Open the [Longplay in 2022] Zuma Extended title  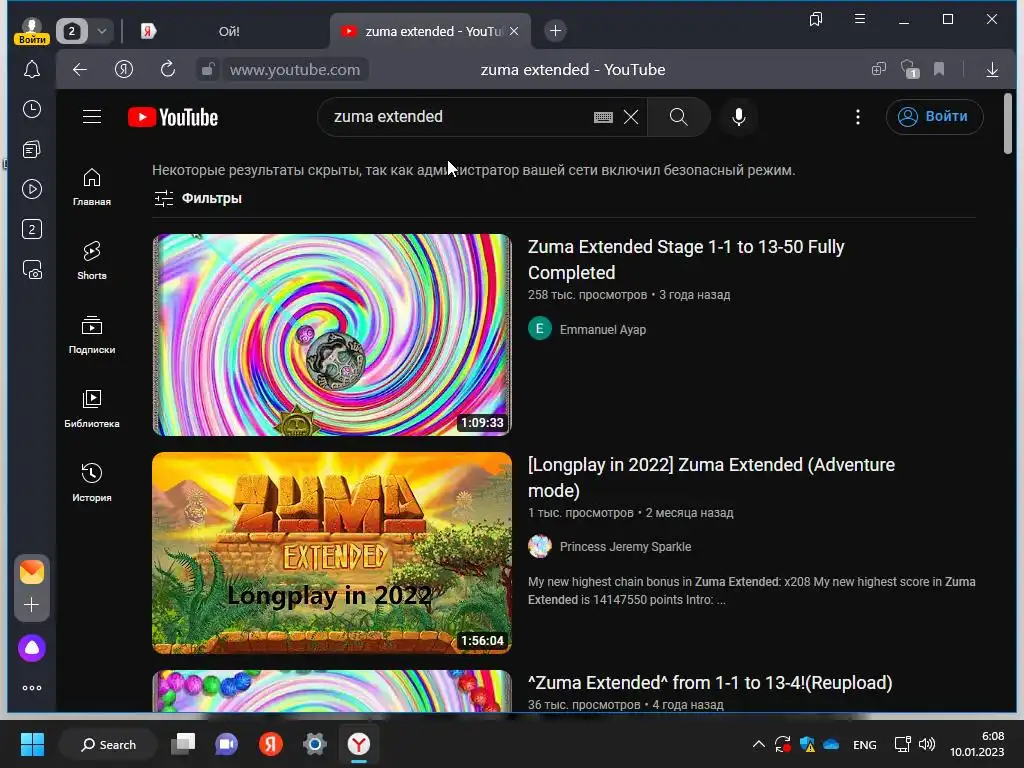(x=711, y=477)
